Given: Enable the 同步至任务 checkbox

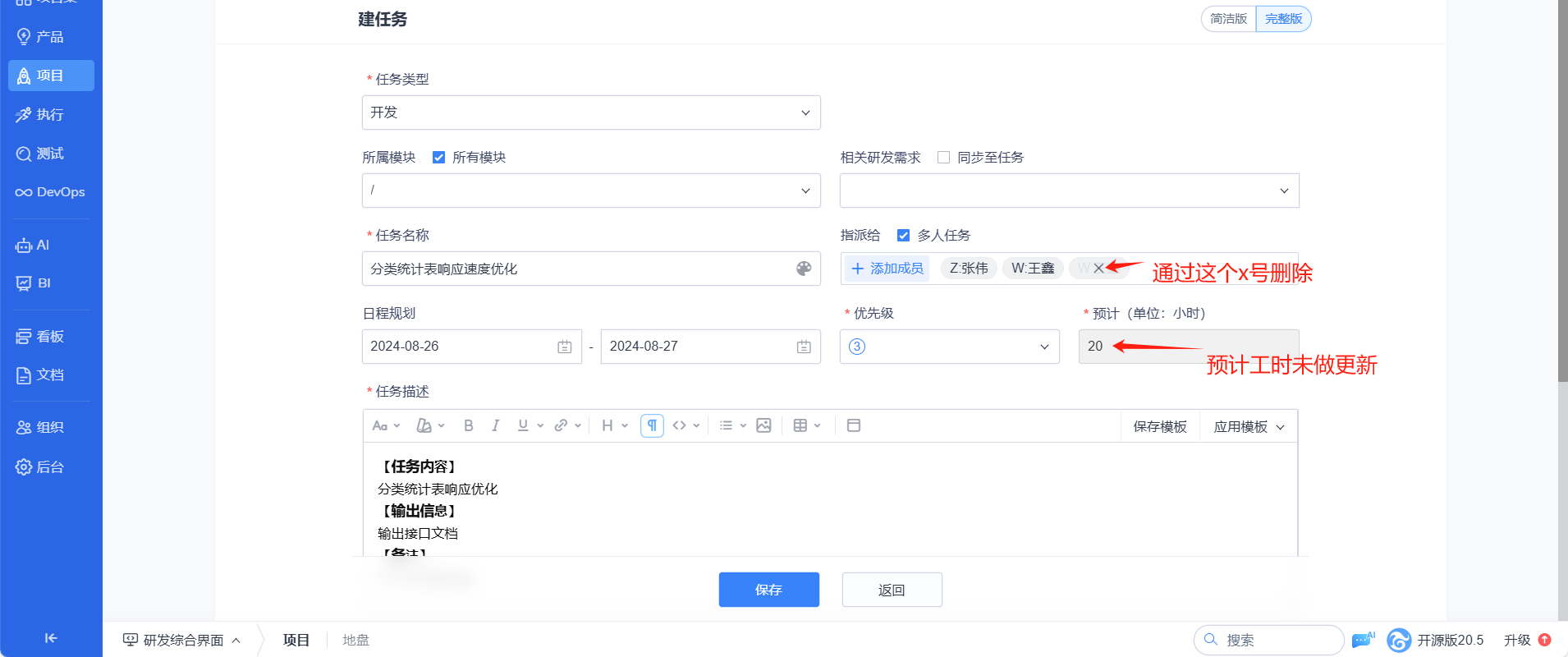Looking at the screenshot, I should pyautogui.click(x=944, y=158).
